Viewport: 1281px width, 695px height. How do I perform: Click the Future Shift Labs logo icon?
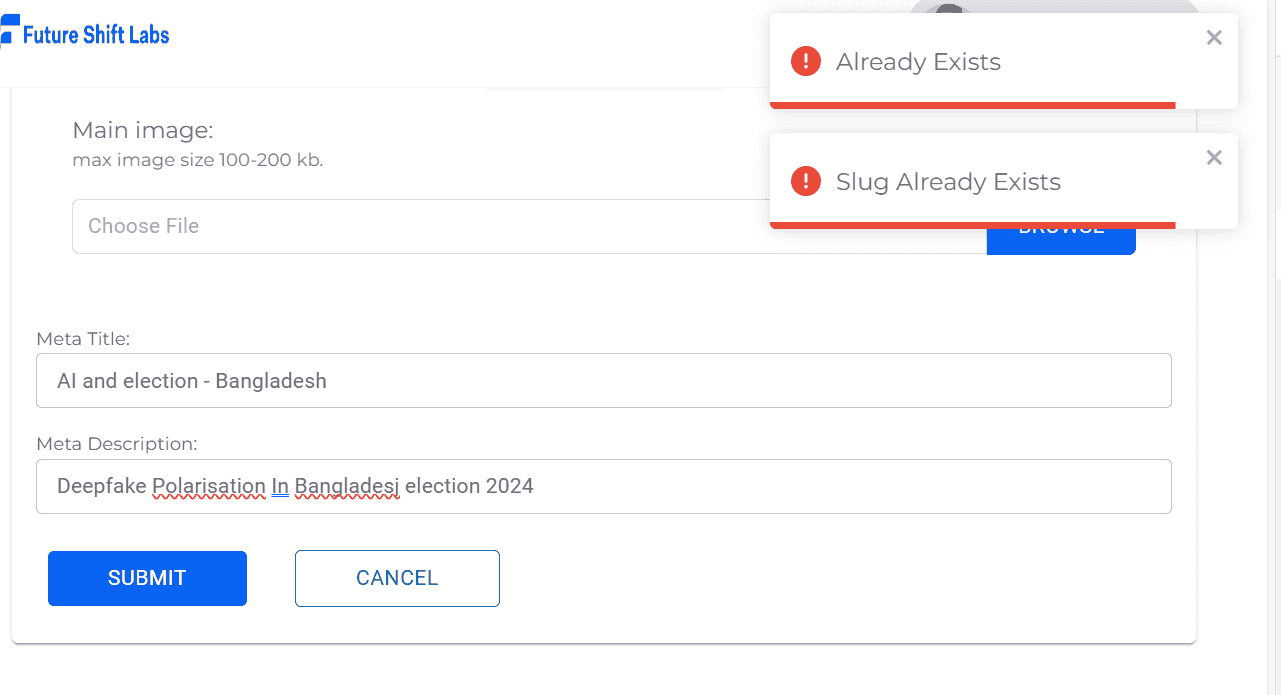pyautogui.click(x=9, y=30)
